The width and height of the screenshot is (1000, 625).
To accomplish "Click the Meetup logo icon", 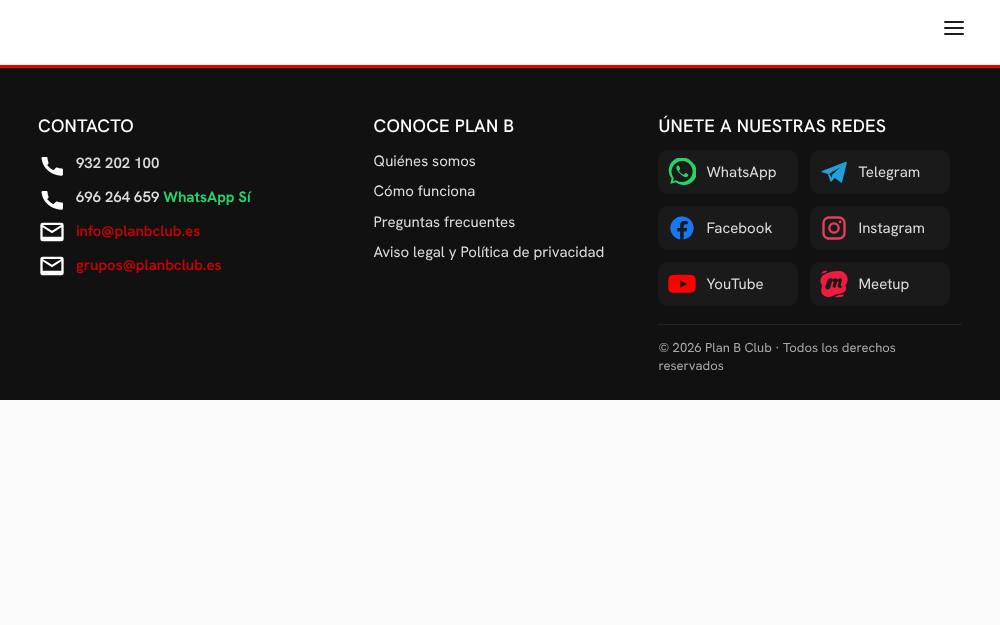I will pyautogui.click(x=834, y=284).
